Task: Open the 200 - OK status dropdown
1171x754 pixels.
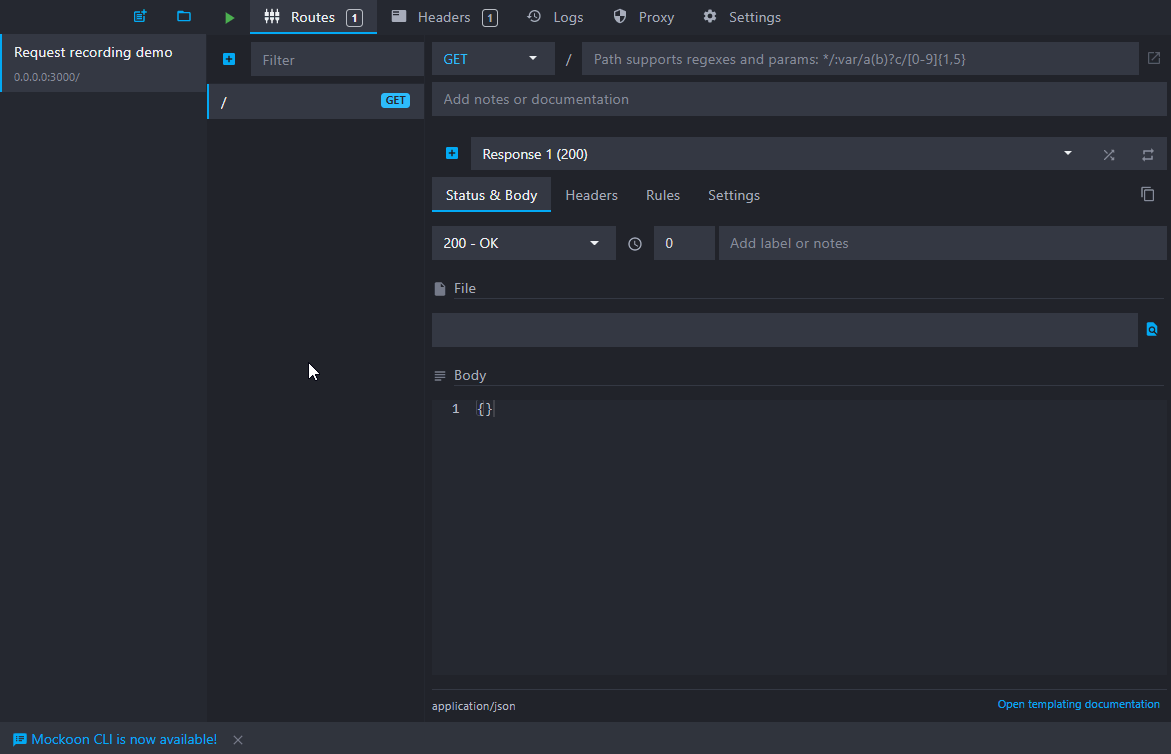Action: click(x=523, y=243)
